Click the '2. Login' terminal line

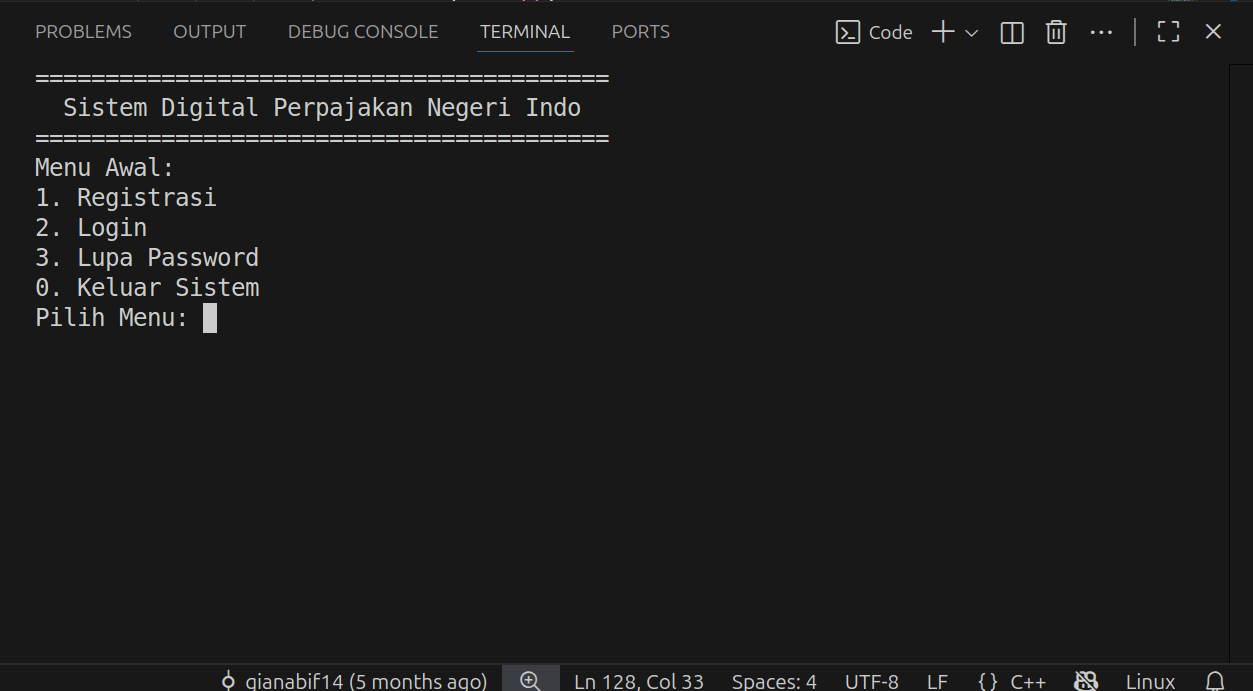tap(91, 228)
